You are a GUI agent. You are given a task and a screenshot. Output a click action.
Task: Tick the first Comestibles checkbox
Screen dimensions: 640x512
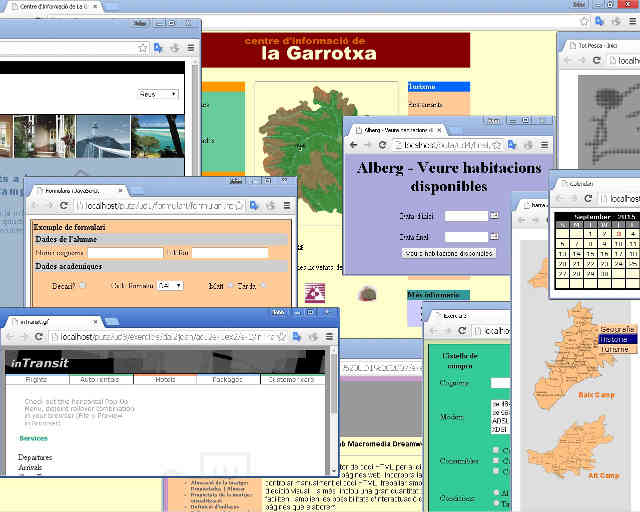[x=496, y=451]
